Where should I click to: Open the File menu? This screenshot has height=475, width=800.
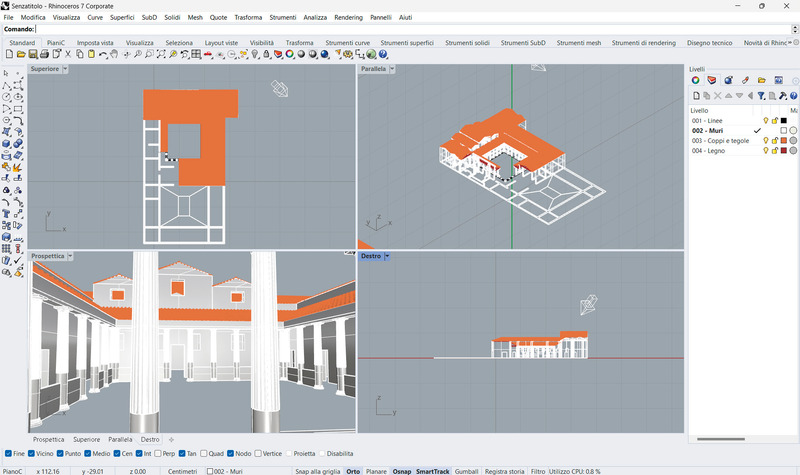click(8, 17)
